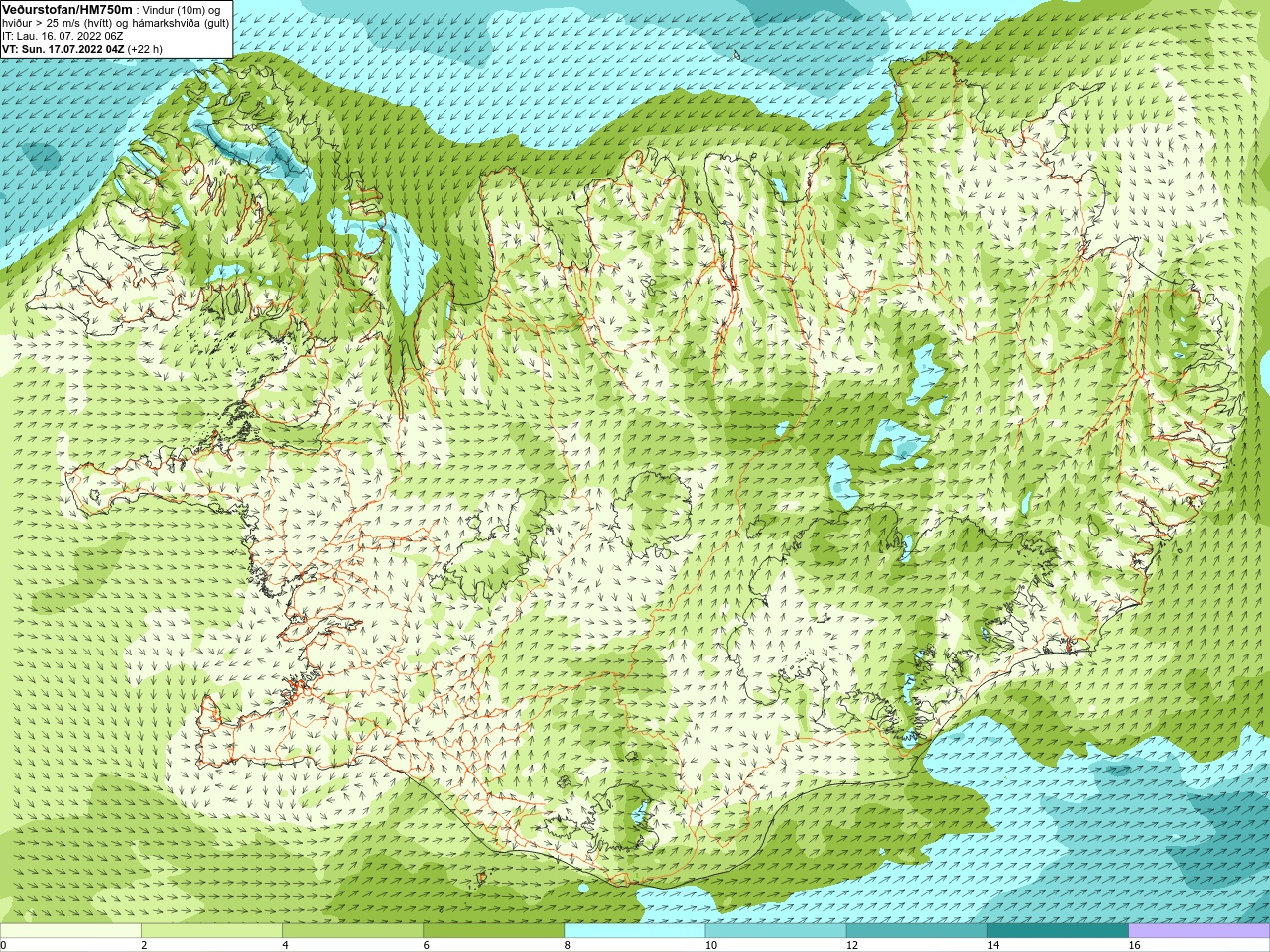Click the '16' label on the color scale

[x=1134, y=945]
